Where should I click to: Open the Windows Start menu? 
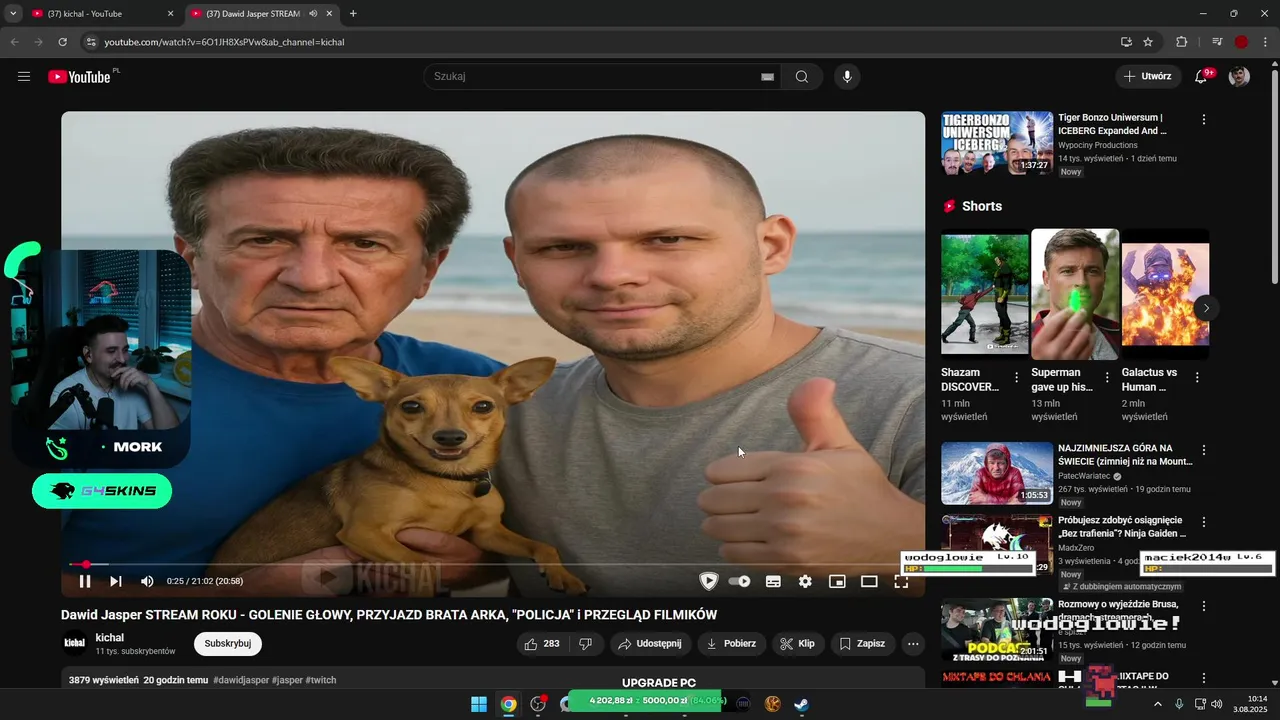point(479,704)
